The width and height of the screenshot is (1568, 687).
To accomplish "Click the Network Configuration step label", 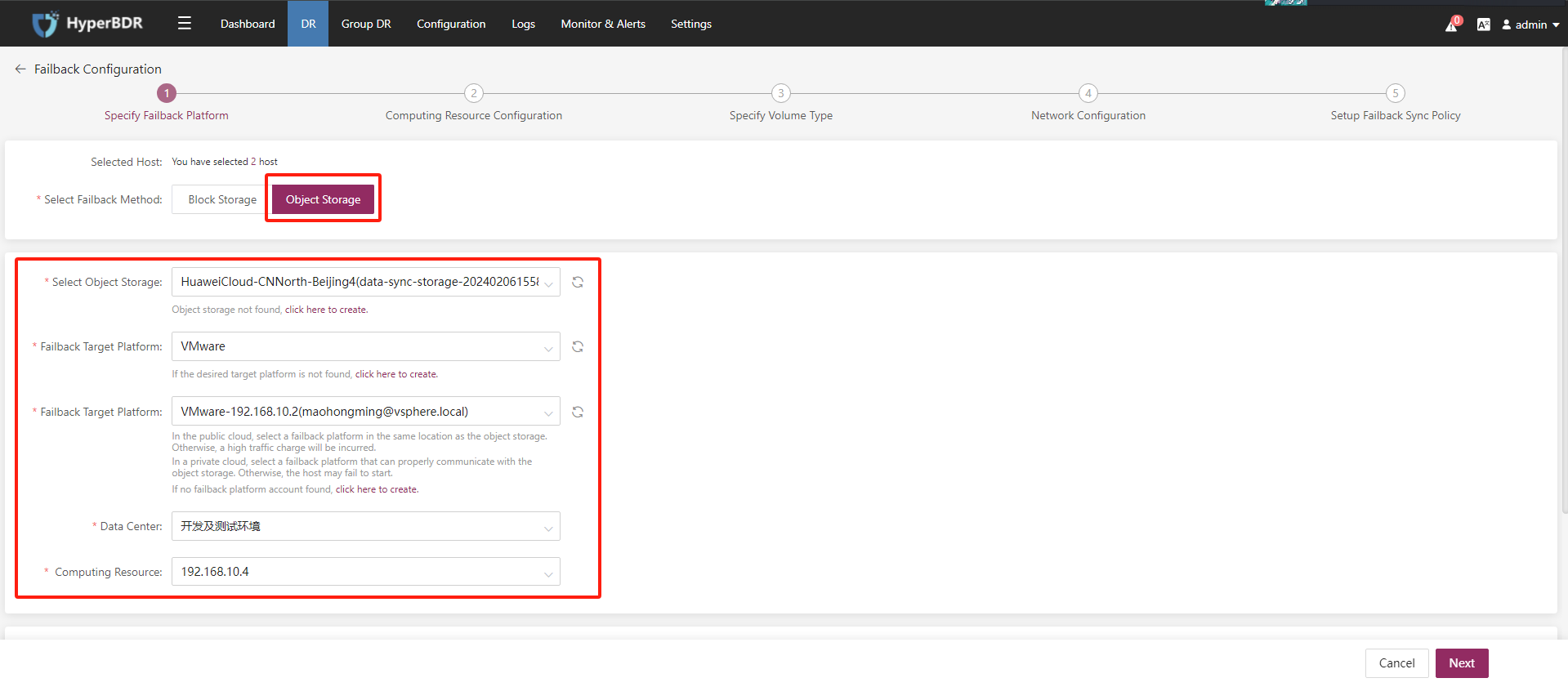I will point(1088,115).
